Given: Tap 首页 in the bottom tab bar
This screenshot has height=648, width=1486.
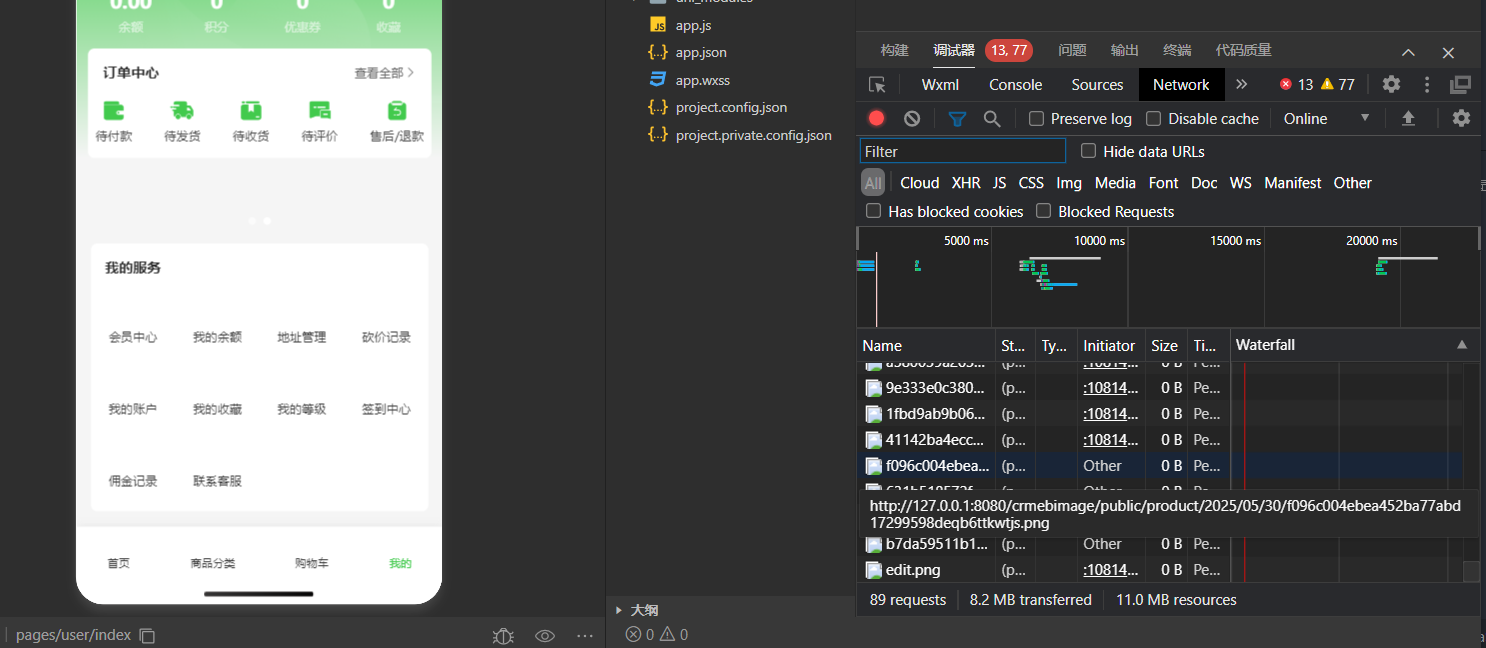Looking at the screenshot, I should click(119, 563).
